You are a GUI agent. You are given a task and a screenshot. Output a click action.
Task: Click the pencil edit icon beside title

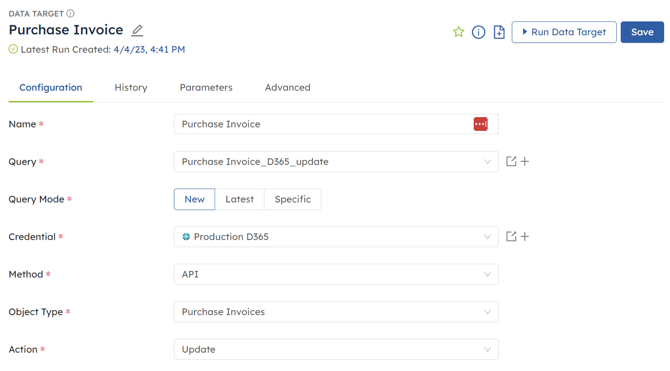click(x=137, y=30)
